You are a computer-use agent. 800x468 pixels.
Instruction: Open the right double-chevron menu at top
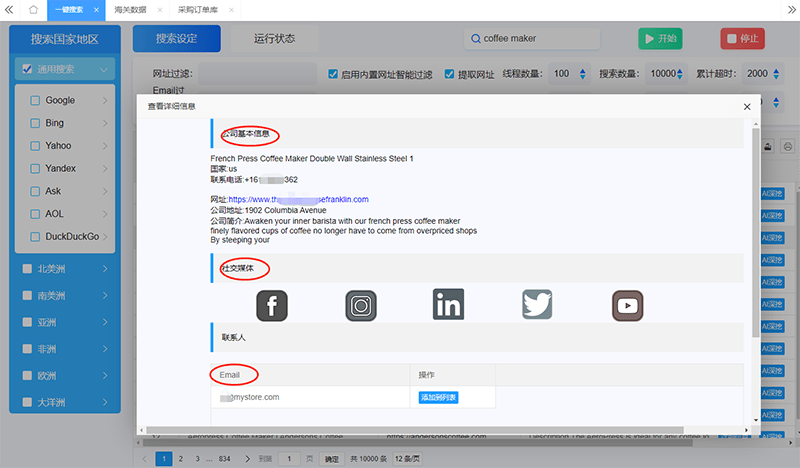pos(791,10)
